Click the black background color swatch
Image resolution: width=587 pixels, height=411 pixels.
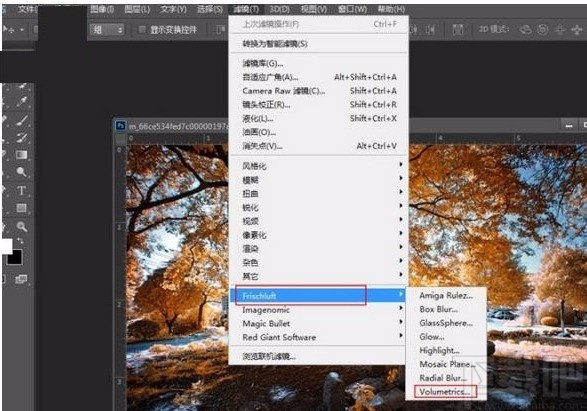[x=15, y=258]
